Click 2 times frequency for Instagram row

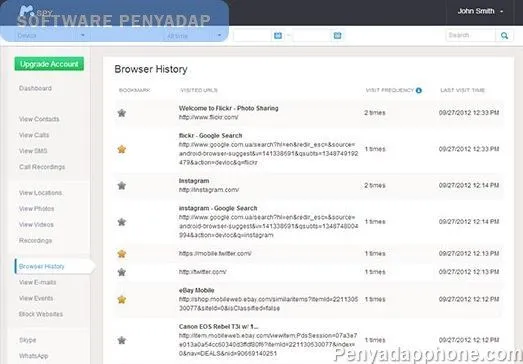pyautogui.click(x=375, y=185)
